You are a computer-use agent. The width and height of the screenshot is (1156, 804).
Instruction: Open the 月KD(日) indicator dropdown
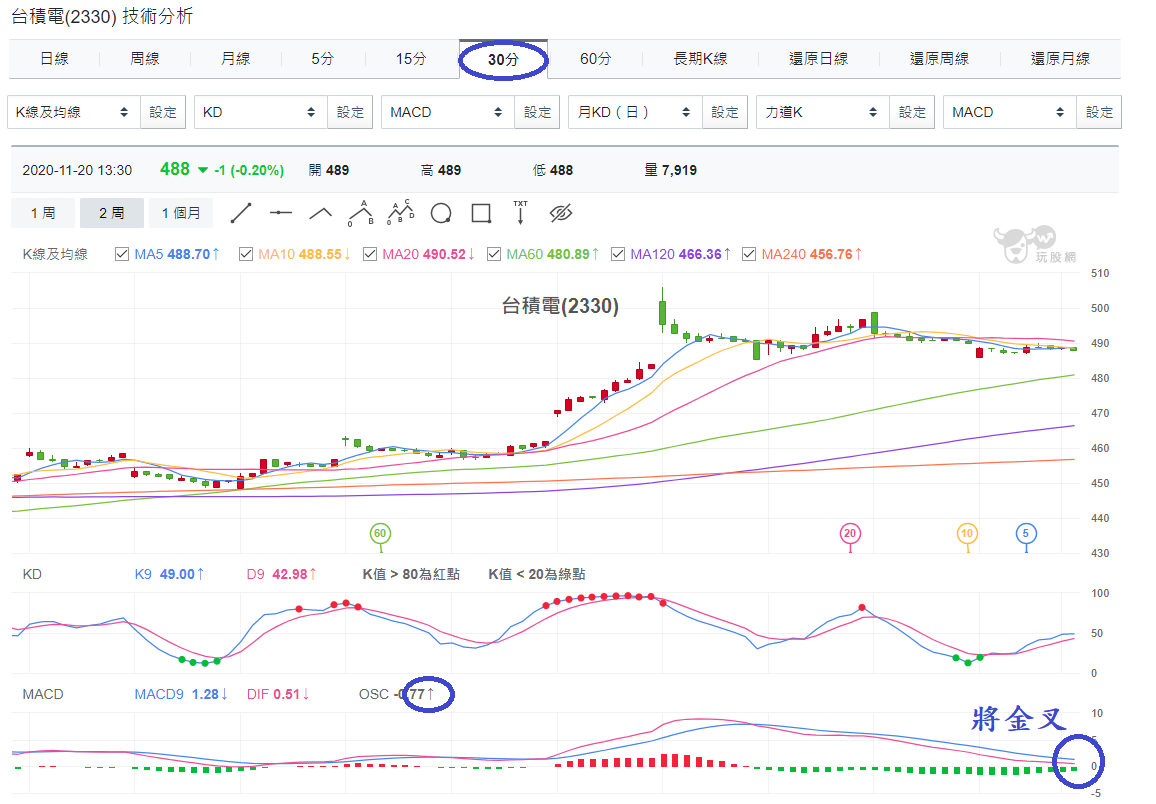click(x=635, y=112)
